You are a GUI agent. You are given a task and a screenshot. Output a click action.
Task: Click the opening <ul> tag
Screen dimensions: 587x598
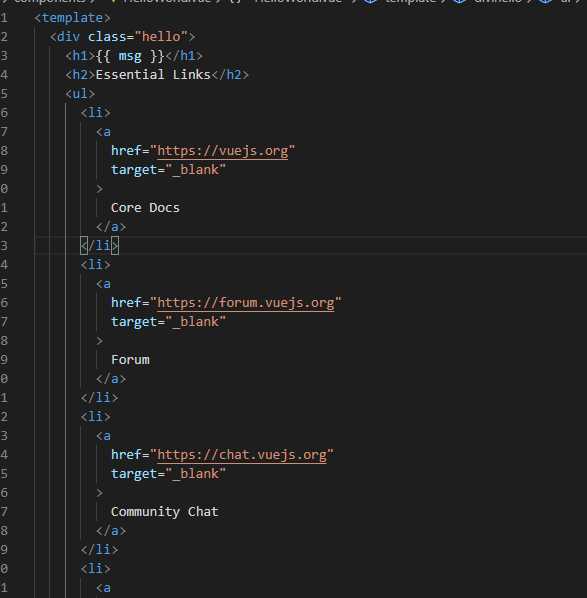pyautogui.click(x=80, y=93)
